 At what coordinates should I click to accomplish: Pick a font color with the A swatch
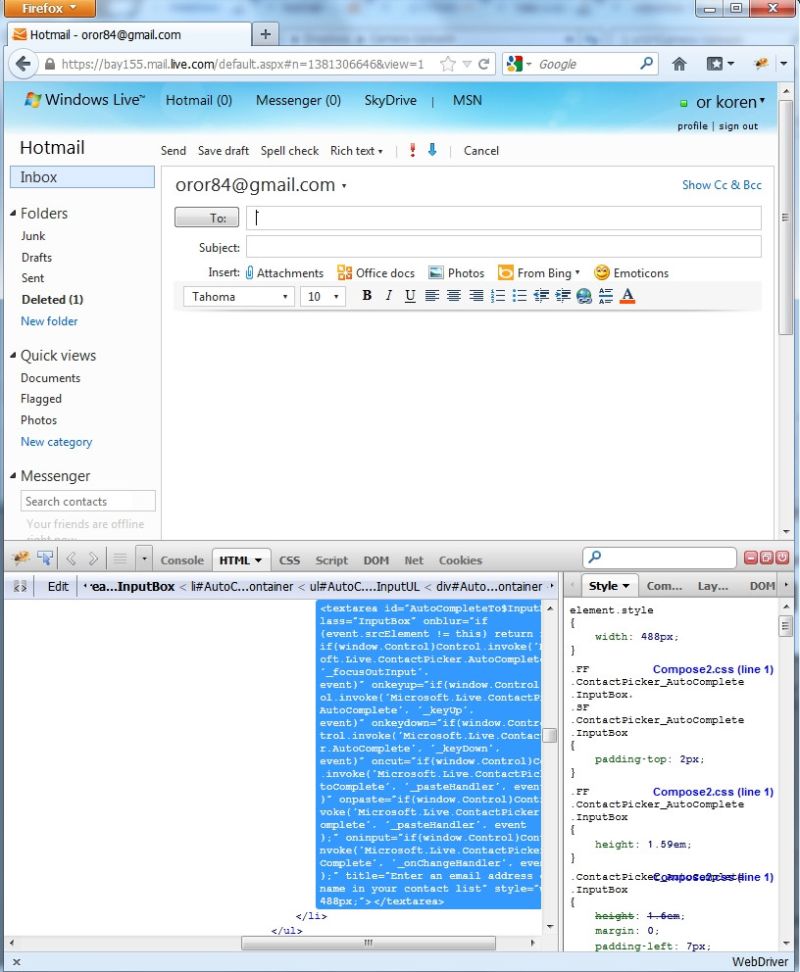627,295
